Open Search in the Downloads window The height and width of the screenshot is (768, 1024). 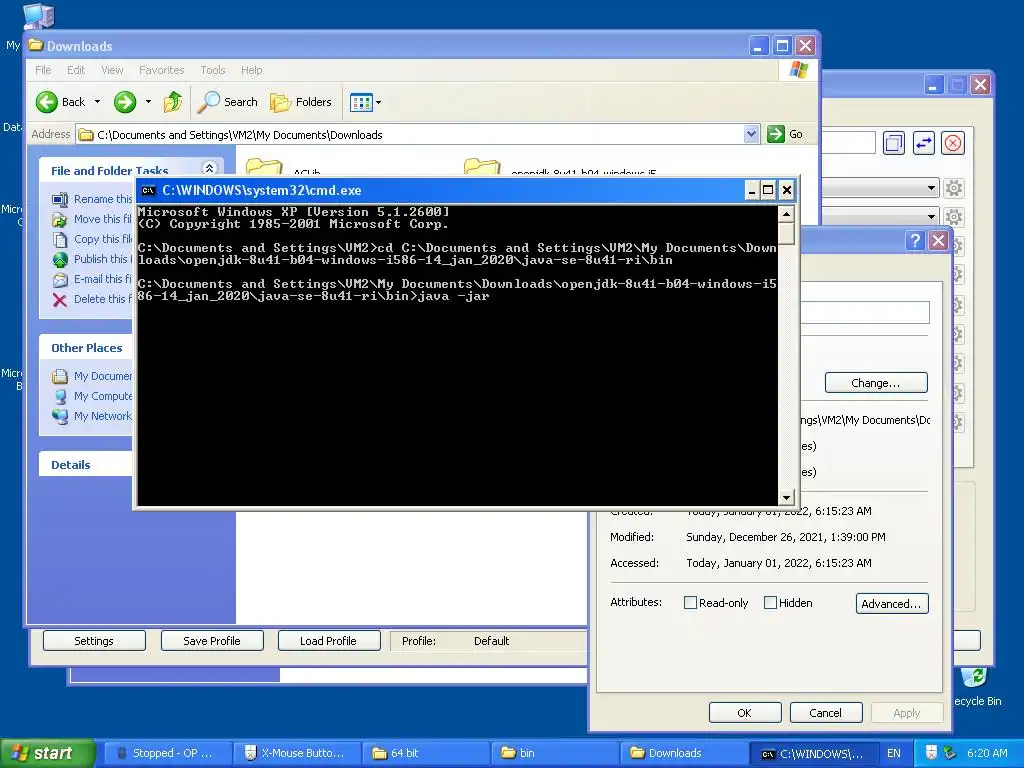point(228,102)
